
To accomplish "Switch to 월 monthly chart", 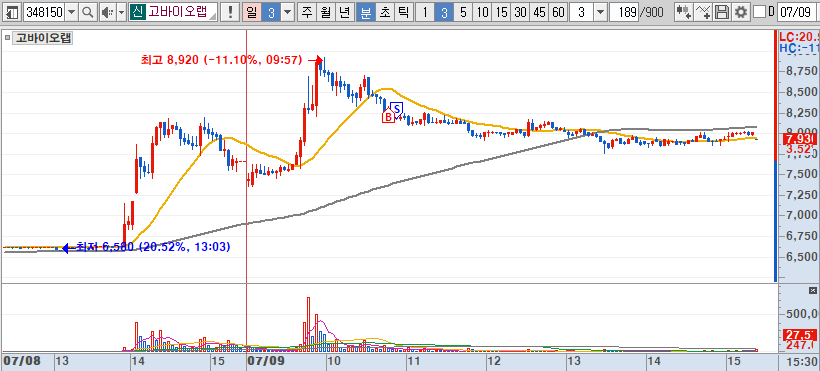I will tap(325, 12).
